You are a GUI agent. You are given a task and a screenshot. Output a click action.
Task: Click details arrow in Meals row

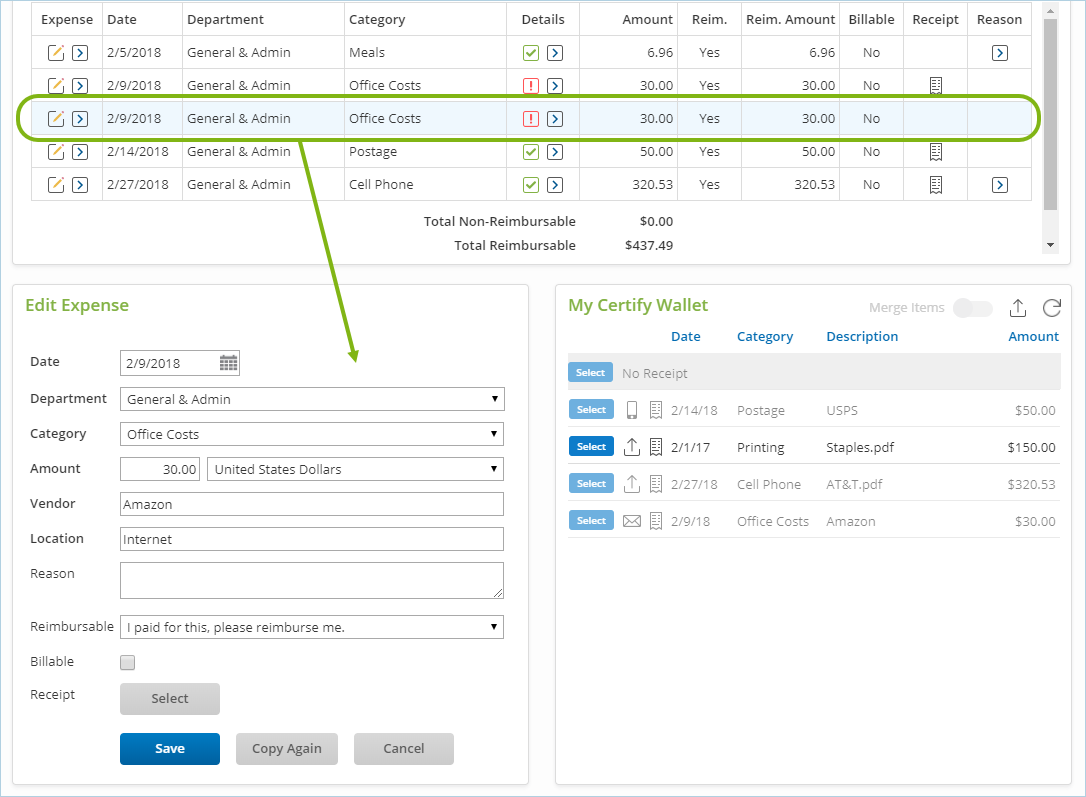[x=555, y=53]
